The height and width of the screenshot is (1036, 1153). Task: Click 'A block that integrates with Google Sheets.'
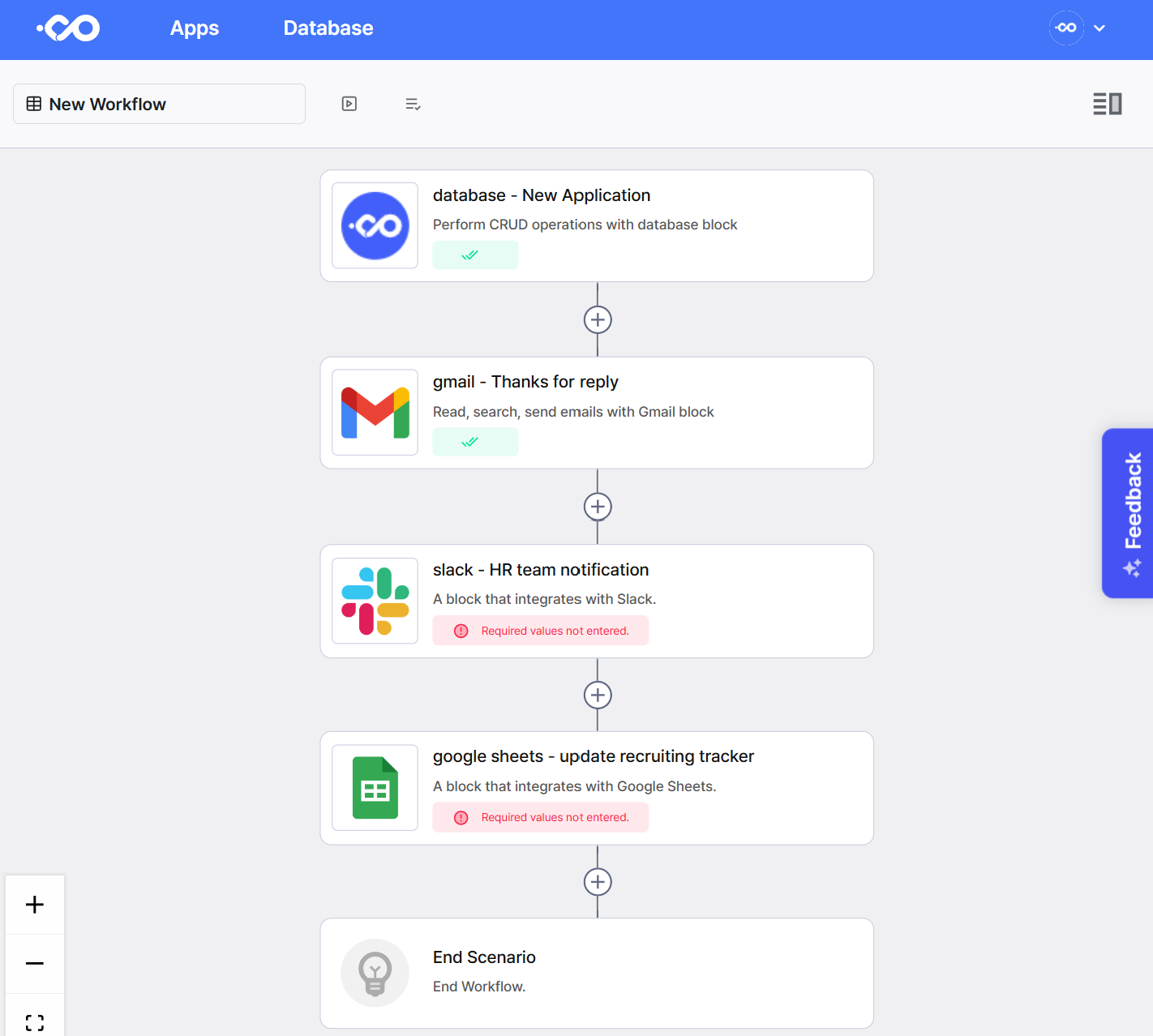574,786
